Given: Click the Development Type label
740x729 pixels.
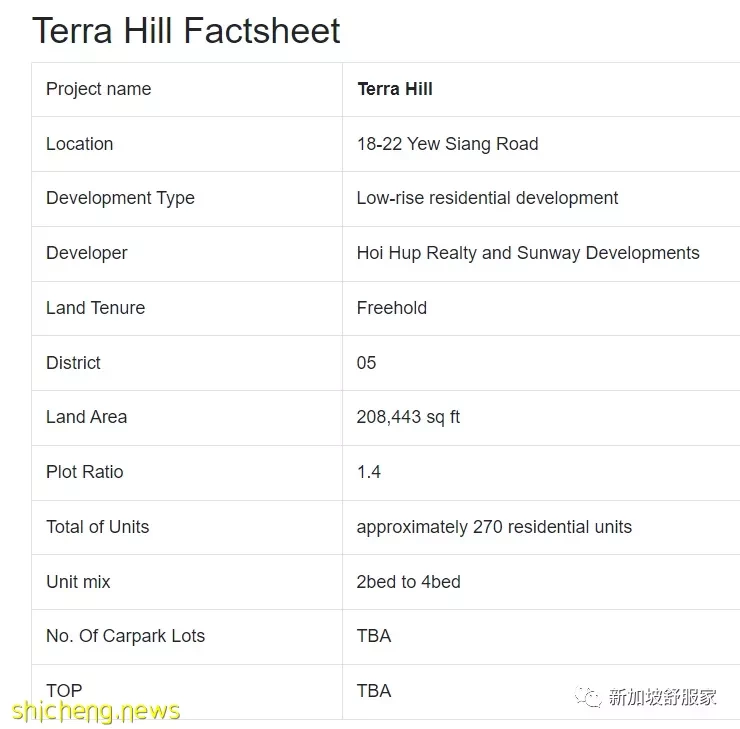Looking at the screenshot, I should pyautogui.click(x=120, y=198).
